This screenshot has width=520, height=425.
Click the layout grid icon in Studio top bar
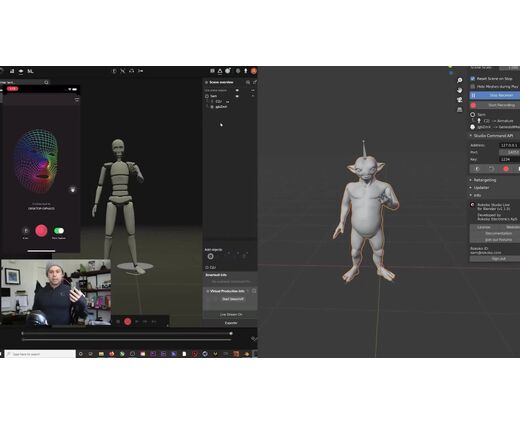(212, 71)
